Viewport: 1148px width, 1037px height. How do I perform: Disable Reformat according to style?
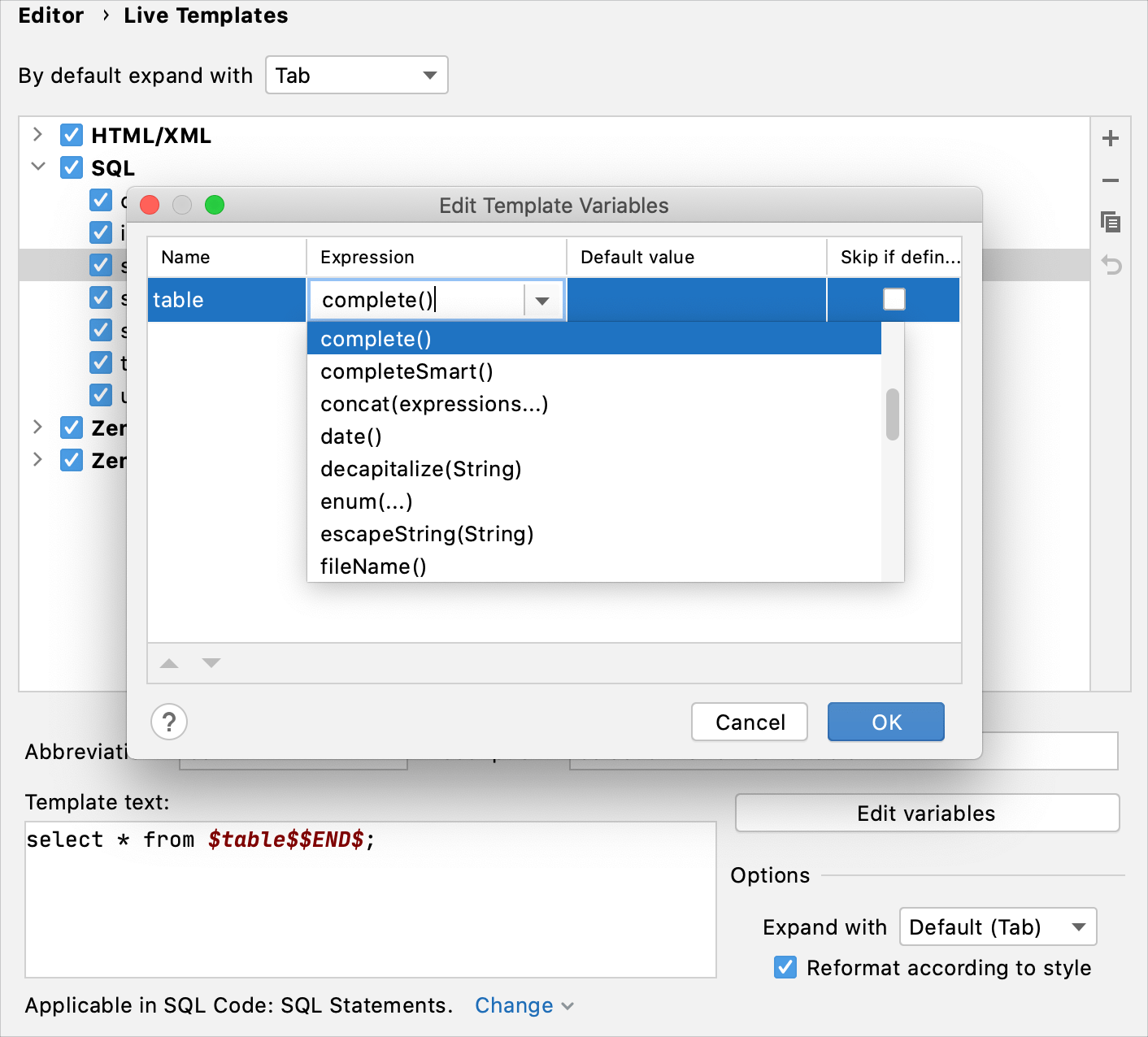785,967
